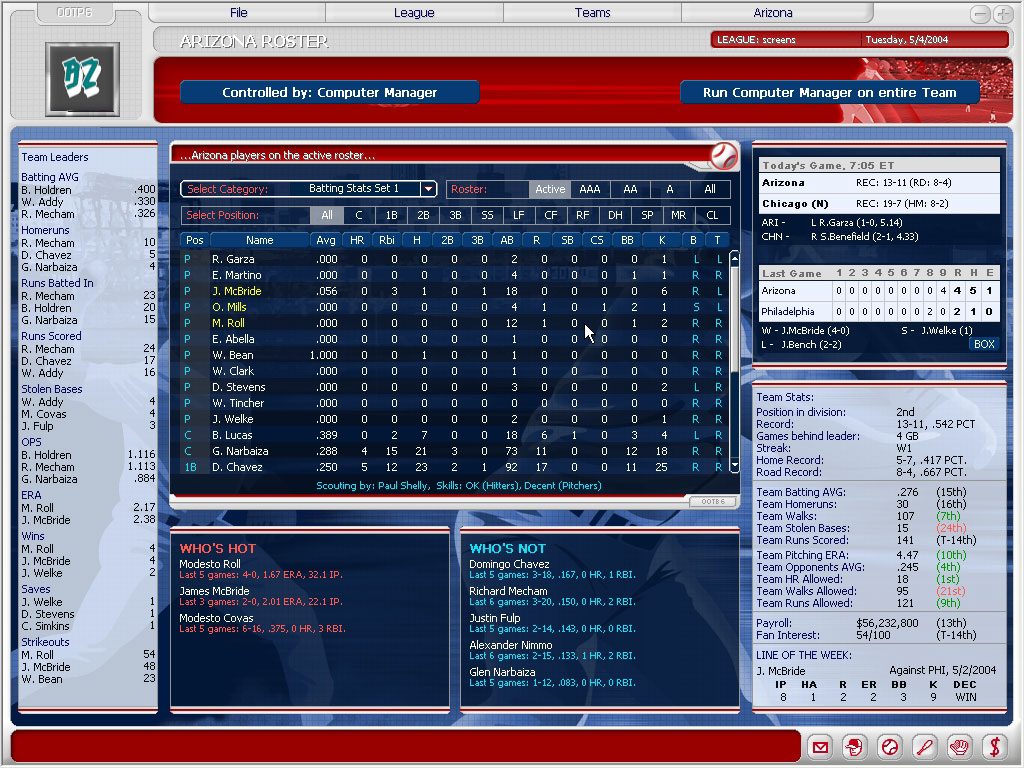Click the player head with cap icon
Viewport: 1024px width, 768px height.
(x=854, y=746)
